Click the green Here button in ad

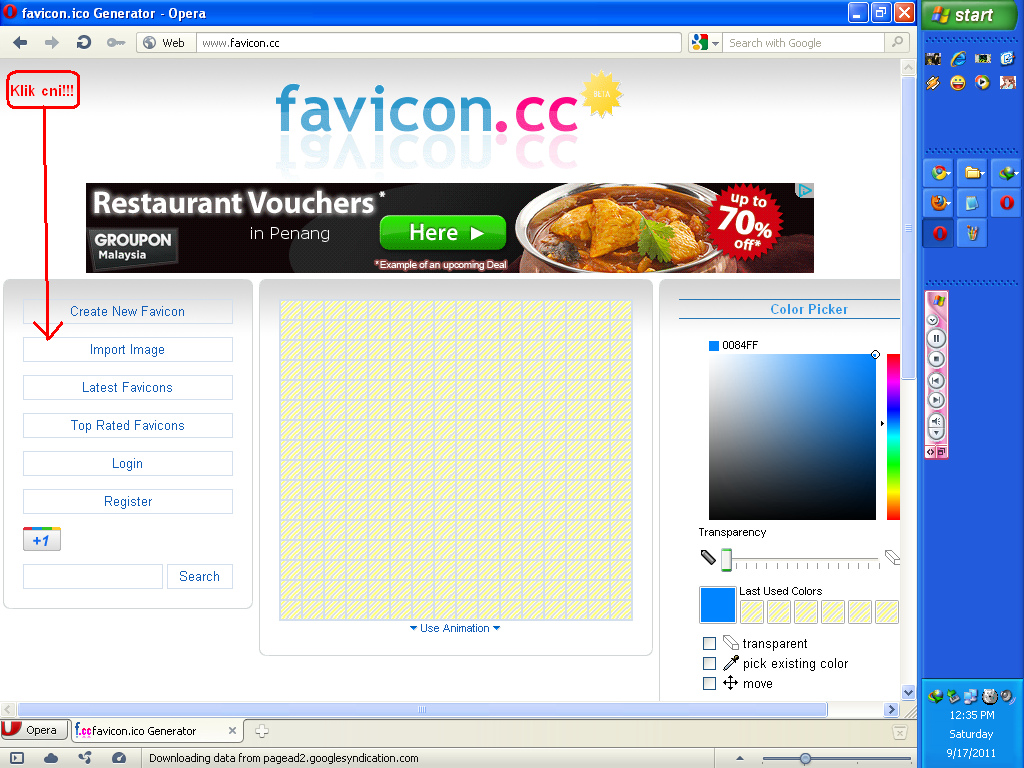443,232
